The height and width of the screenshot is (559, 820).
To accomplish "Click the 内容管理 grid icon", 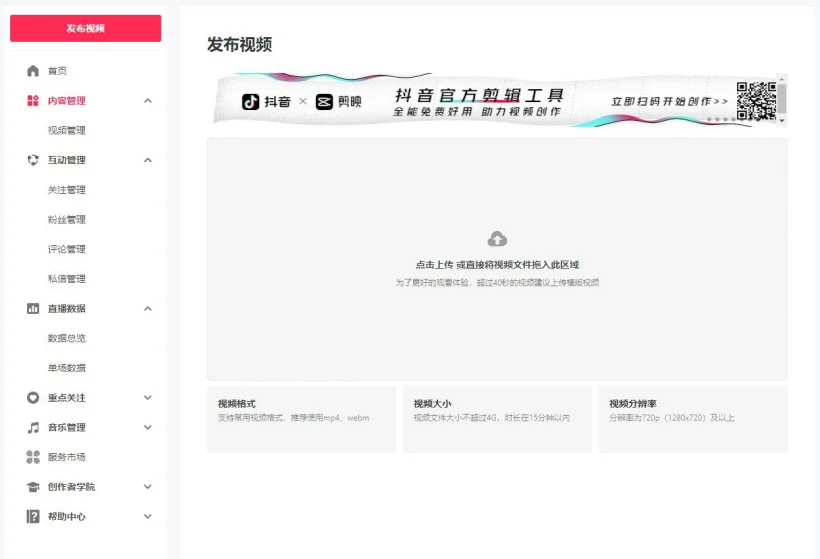I will click(x=33, y=101).
